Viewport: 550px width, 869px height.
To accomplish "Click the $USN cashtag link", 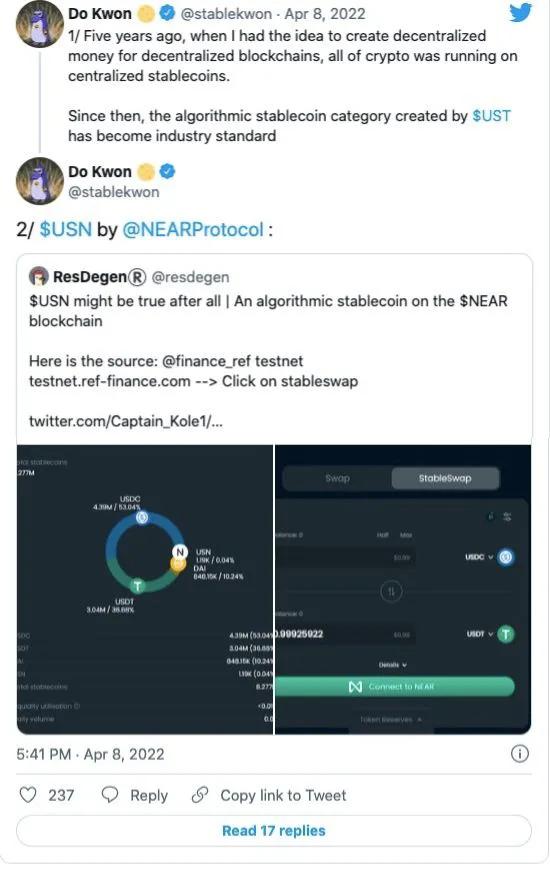I will coord(65,229).
